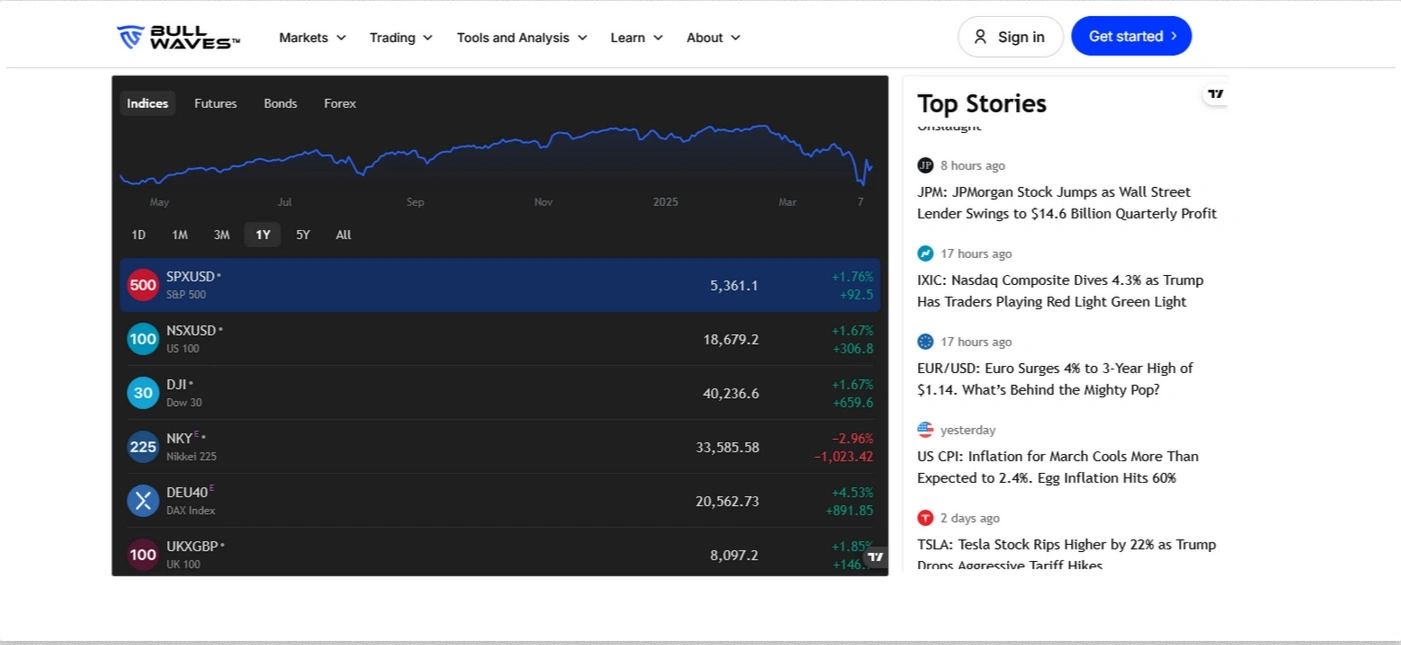This screenshot has height=645, width=1401.
Task: Click TradingView logo beside Top Stories
Action: [1215, 94]
